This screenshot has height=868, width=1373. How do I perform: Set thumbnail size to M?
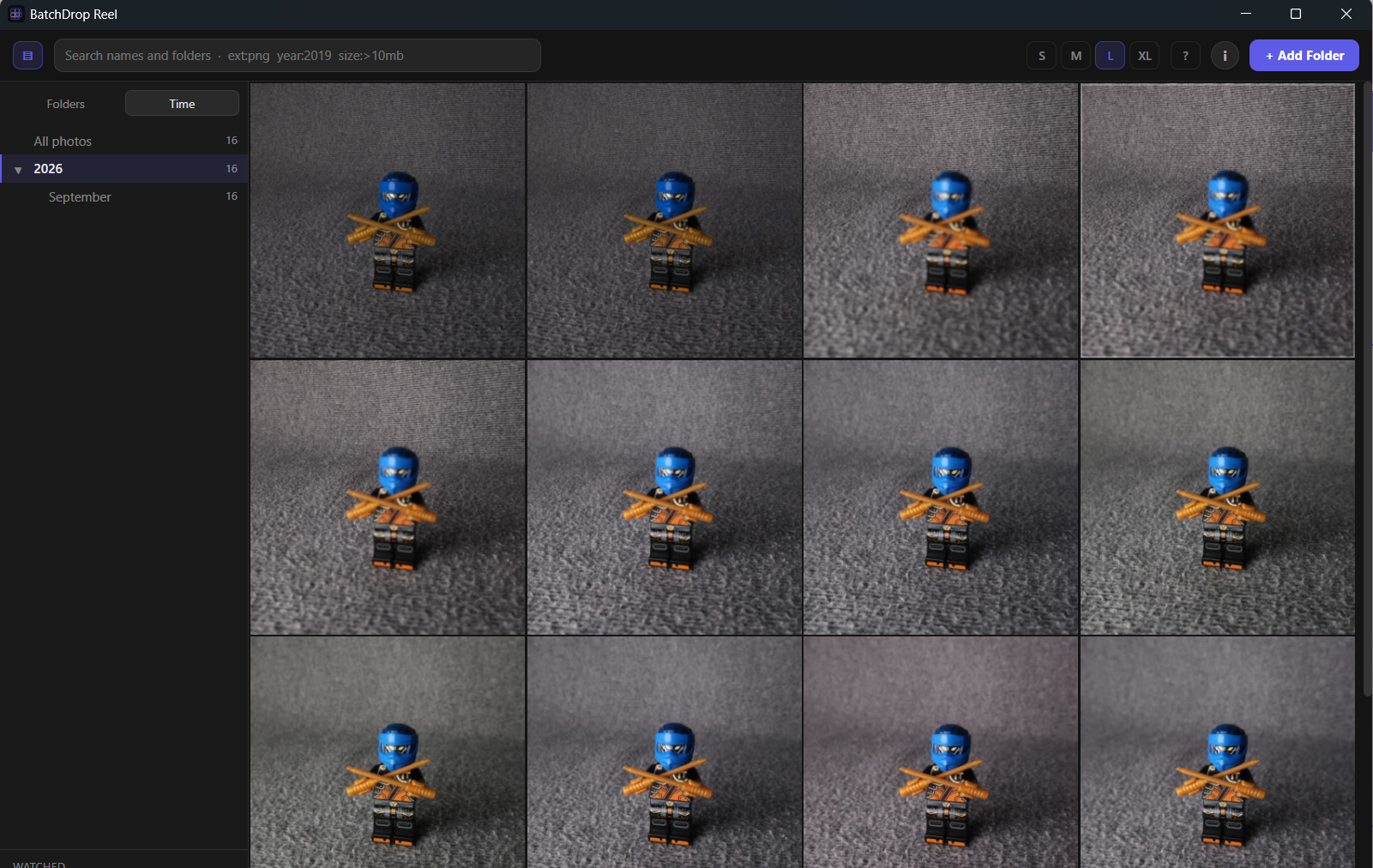tap(1076, 56)
